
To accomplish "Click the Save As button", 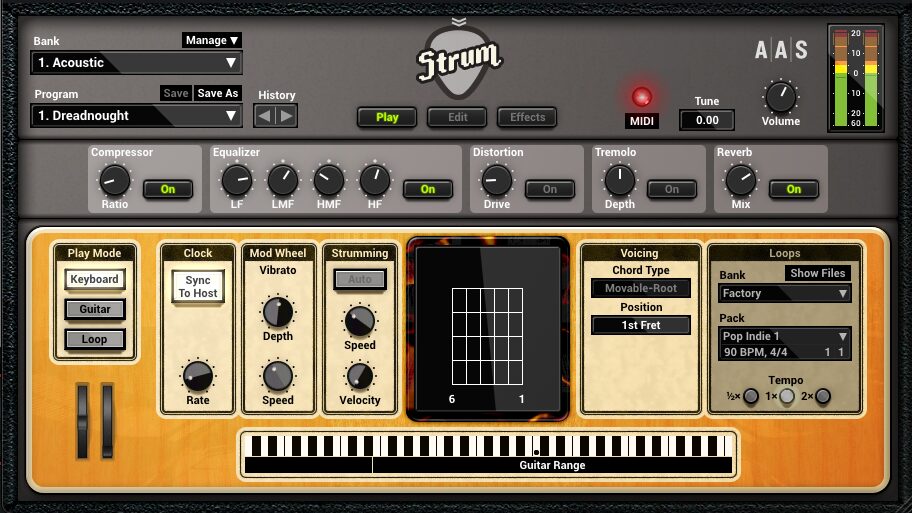I will 218,93.
